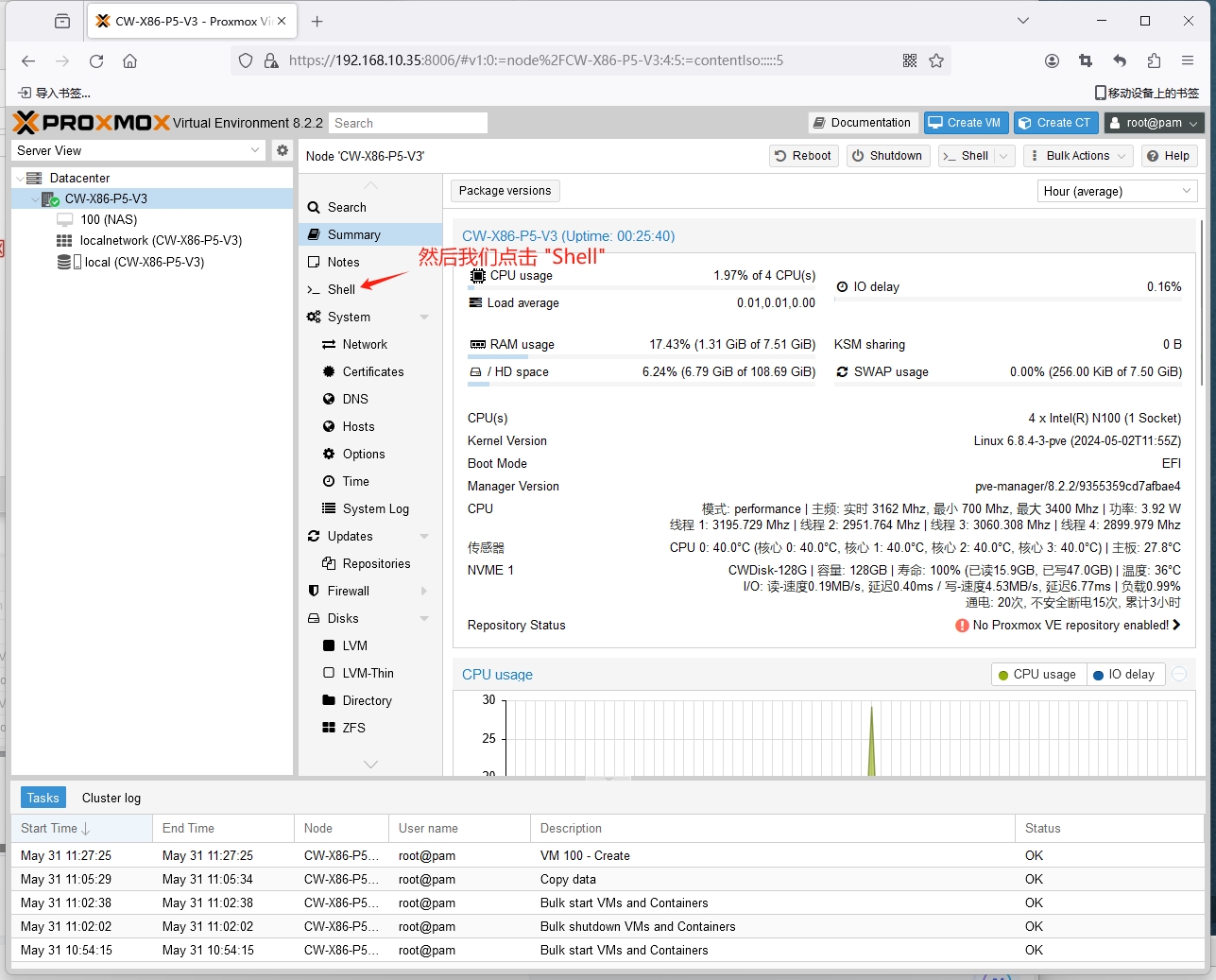1216x980 pixels.
Task: Select the VM 100 - Create task row
Action: [608, 855]
